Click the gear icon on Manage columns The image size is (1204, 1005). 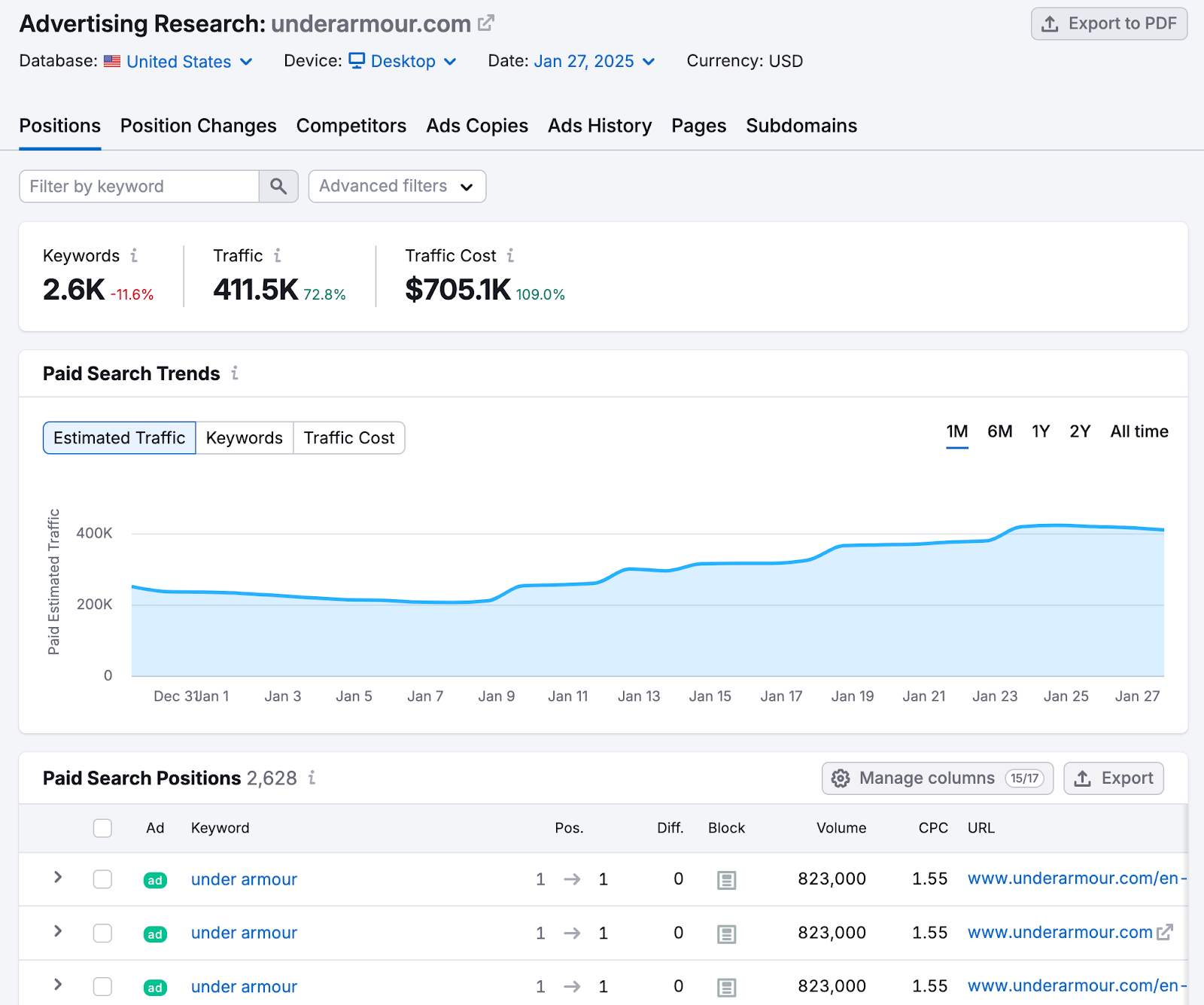coord(841,778)
